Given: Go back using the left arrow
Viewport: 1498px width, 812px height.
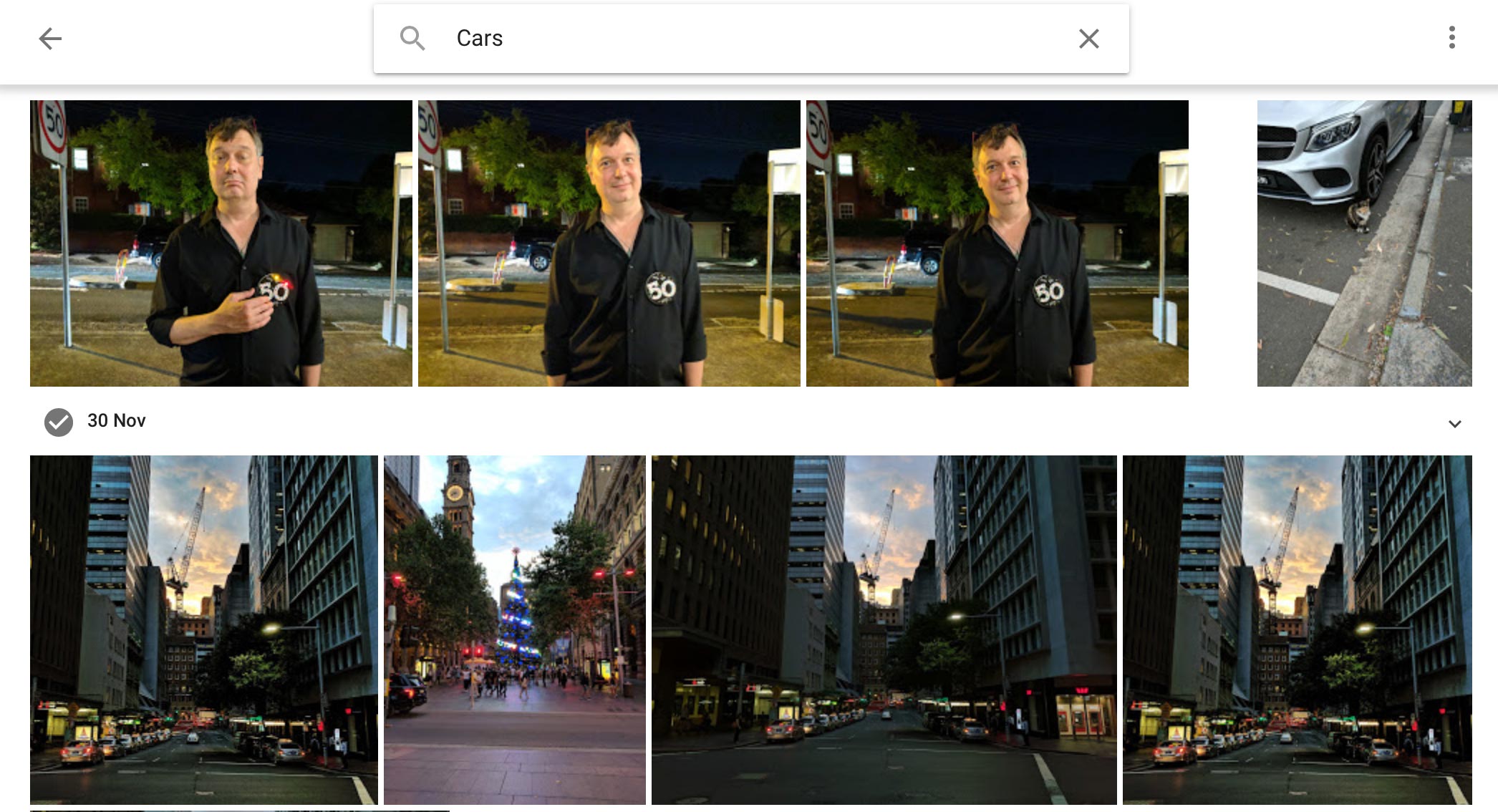Looking at the screenshot, I should 50,39.
